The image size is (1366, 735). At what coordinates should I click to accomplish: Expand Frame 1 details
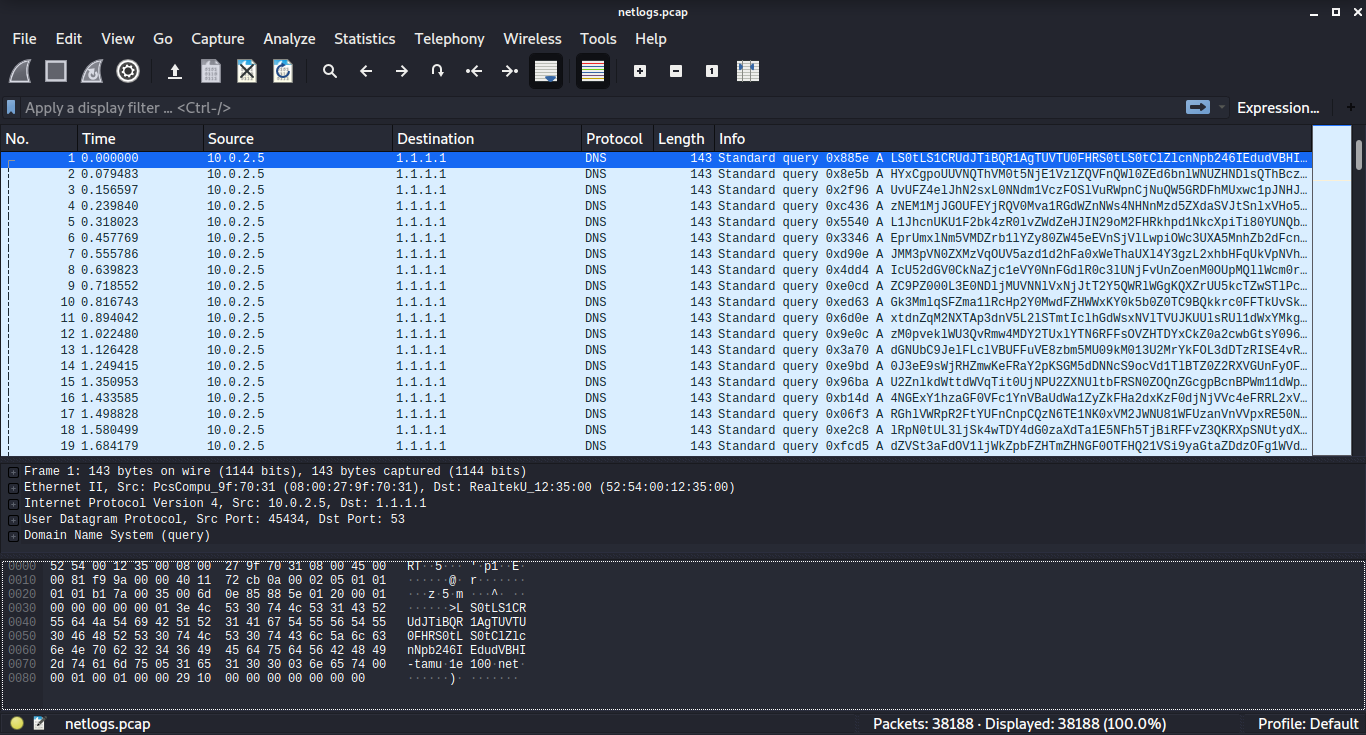click(13, 471)
